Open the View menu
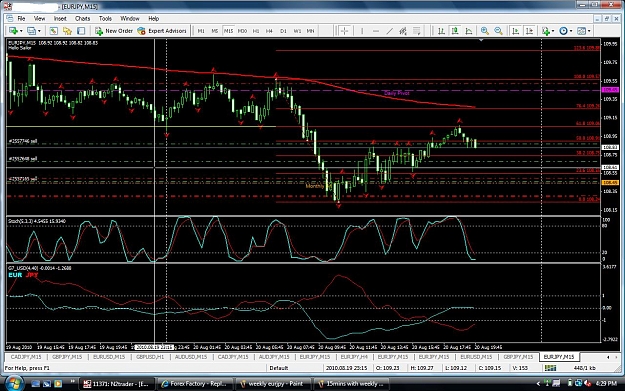625x391 pixels. (39, 18)
